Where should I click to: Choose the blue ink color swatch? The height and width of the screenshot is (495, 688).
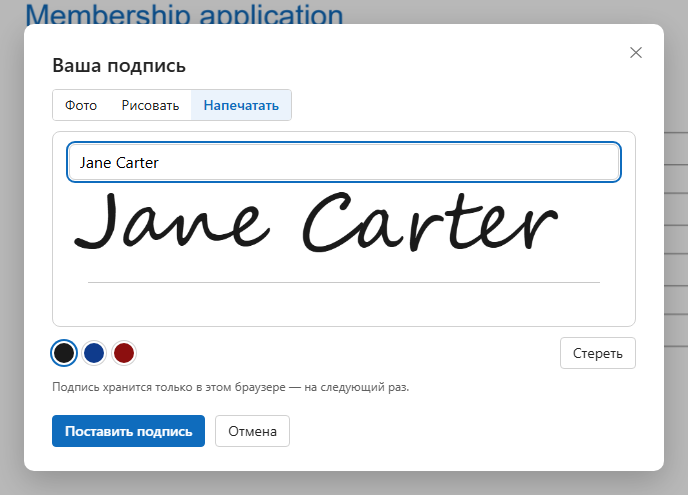tap(94, 353)
